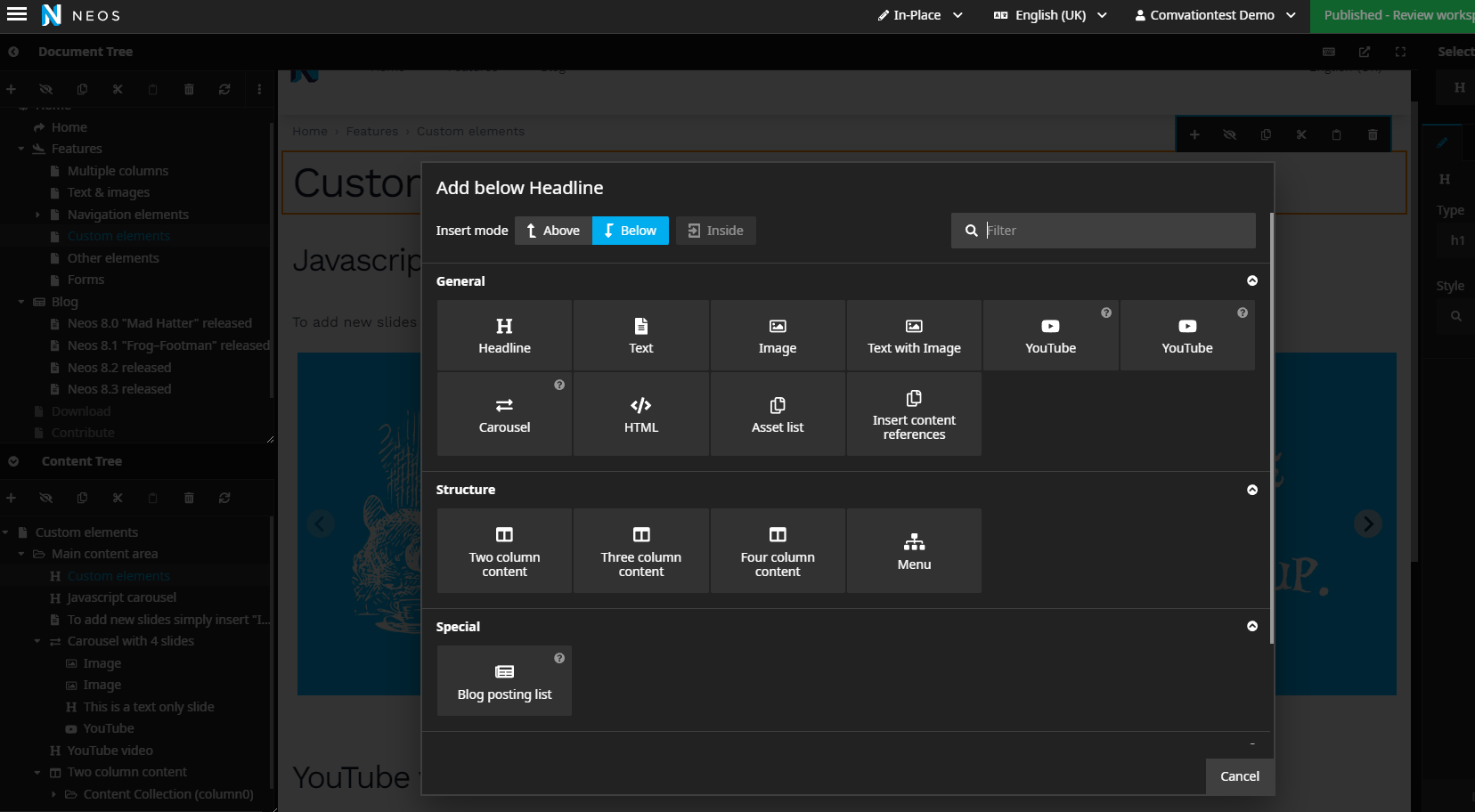Add a Text with Image element
1475x812 pixels.
[914, 335]
